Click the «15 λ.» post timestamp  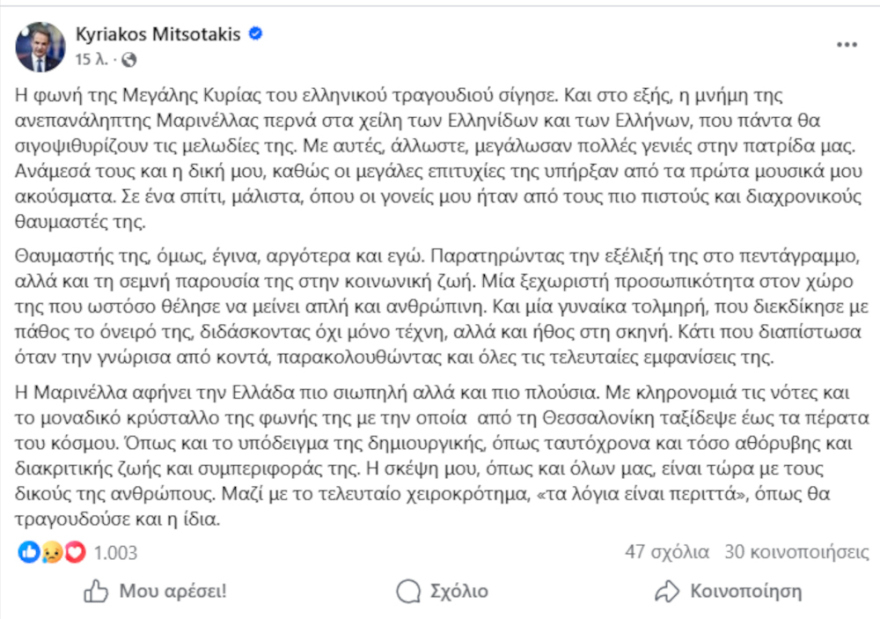[x=91, y=60]
